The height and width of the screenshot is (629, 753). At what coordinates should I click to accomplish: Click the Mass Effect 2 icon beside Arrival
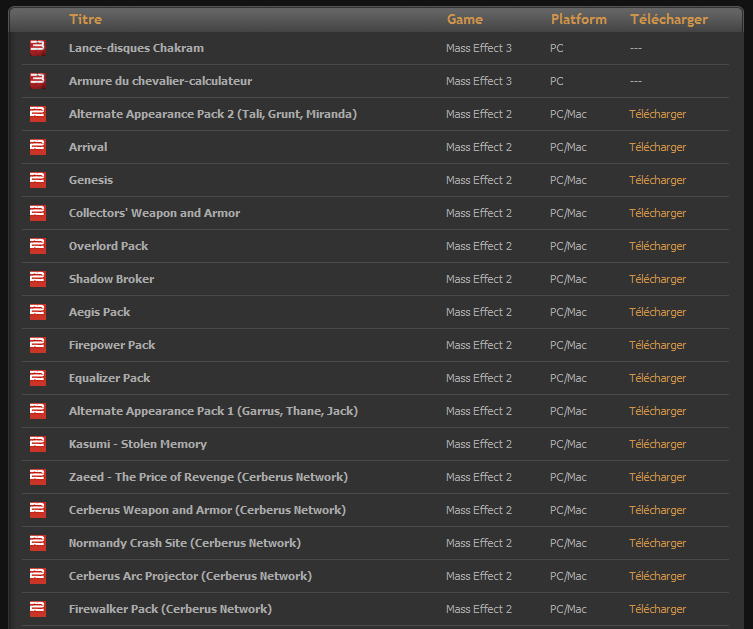click(x=38, y=147)
